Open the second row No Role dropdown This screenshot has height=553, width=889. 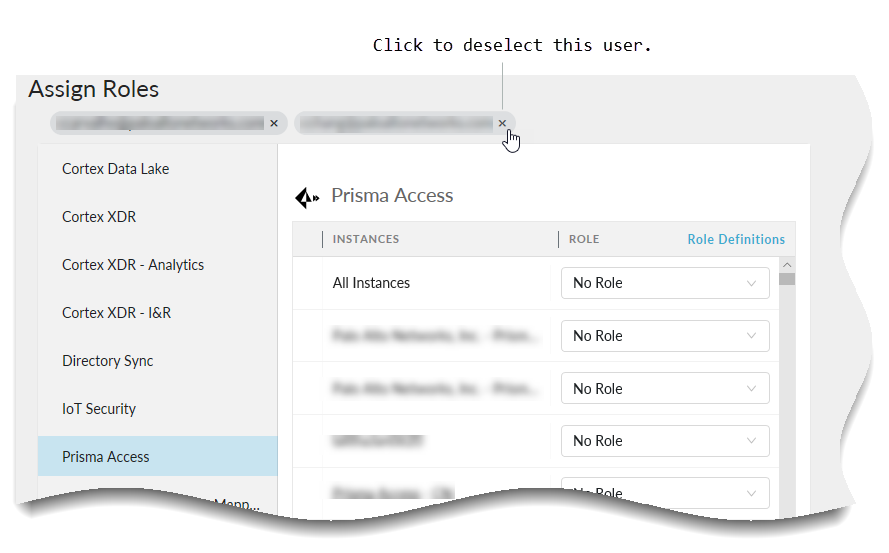click(665, 336)
